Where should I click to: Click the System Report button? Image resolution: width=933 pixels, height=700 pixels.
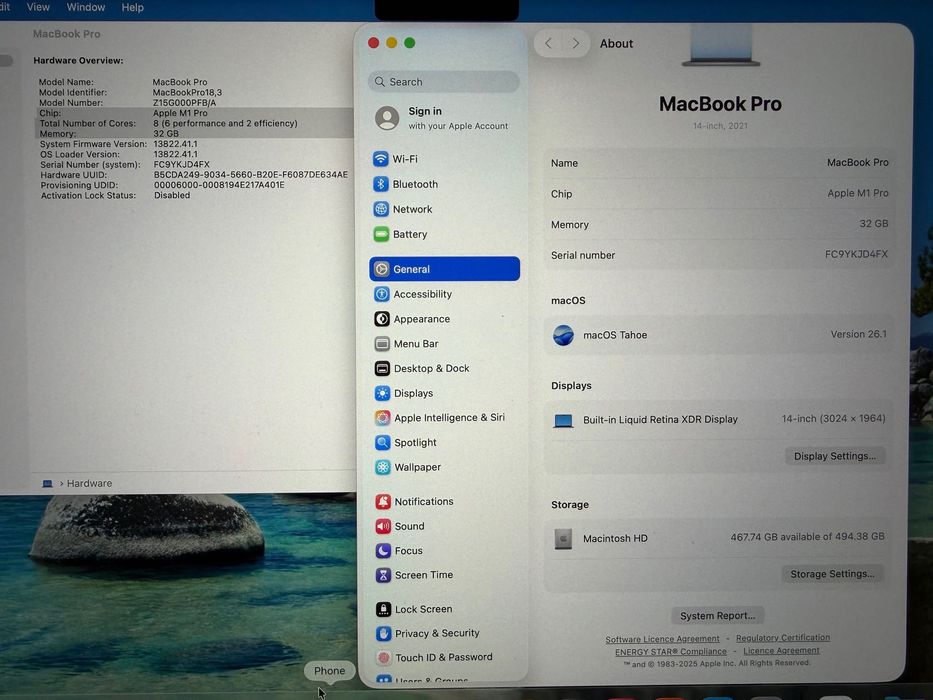coord(718,615)
